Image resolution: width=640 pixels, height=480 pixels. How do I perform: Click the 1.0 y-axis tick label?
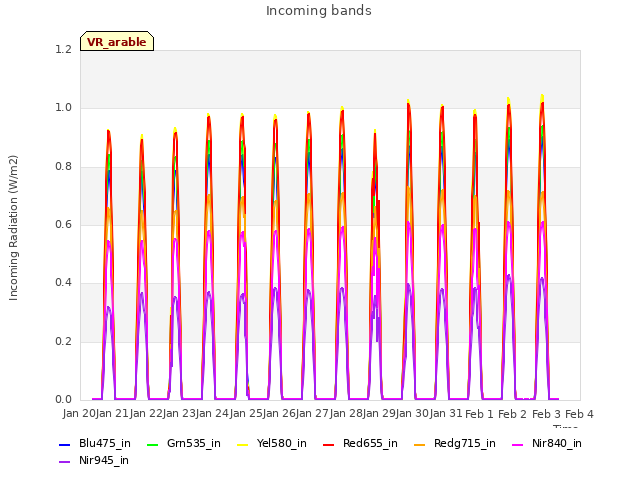tap(64, 108)
